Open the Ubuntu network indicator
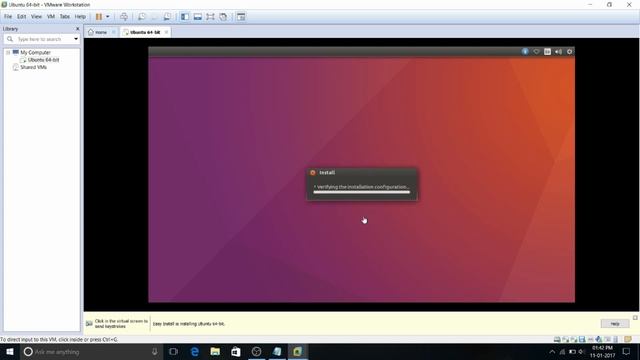Screen dimensions: 640x360 (x=536, y=51)
